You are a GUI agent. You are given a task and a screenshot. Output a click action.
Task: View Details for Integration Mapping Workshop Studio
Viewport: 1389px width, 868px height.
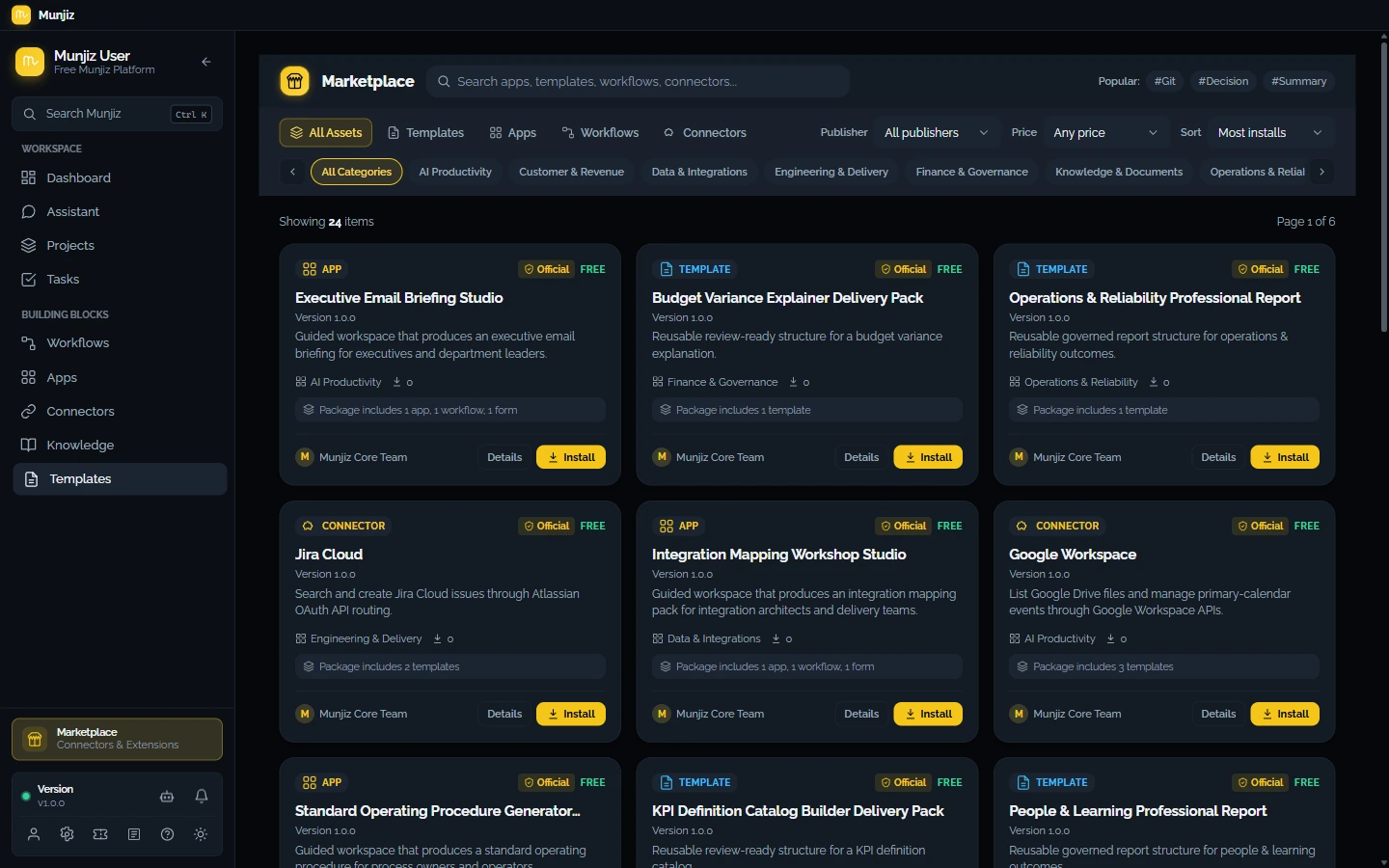(x=861, y=714)
